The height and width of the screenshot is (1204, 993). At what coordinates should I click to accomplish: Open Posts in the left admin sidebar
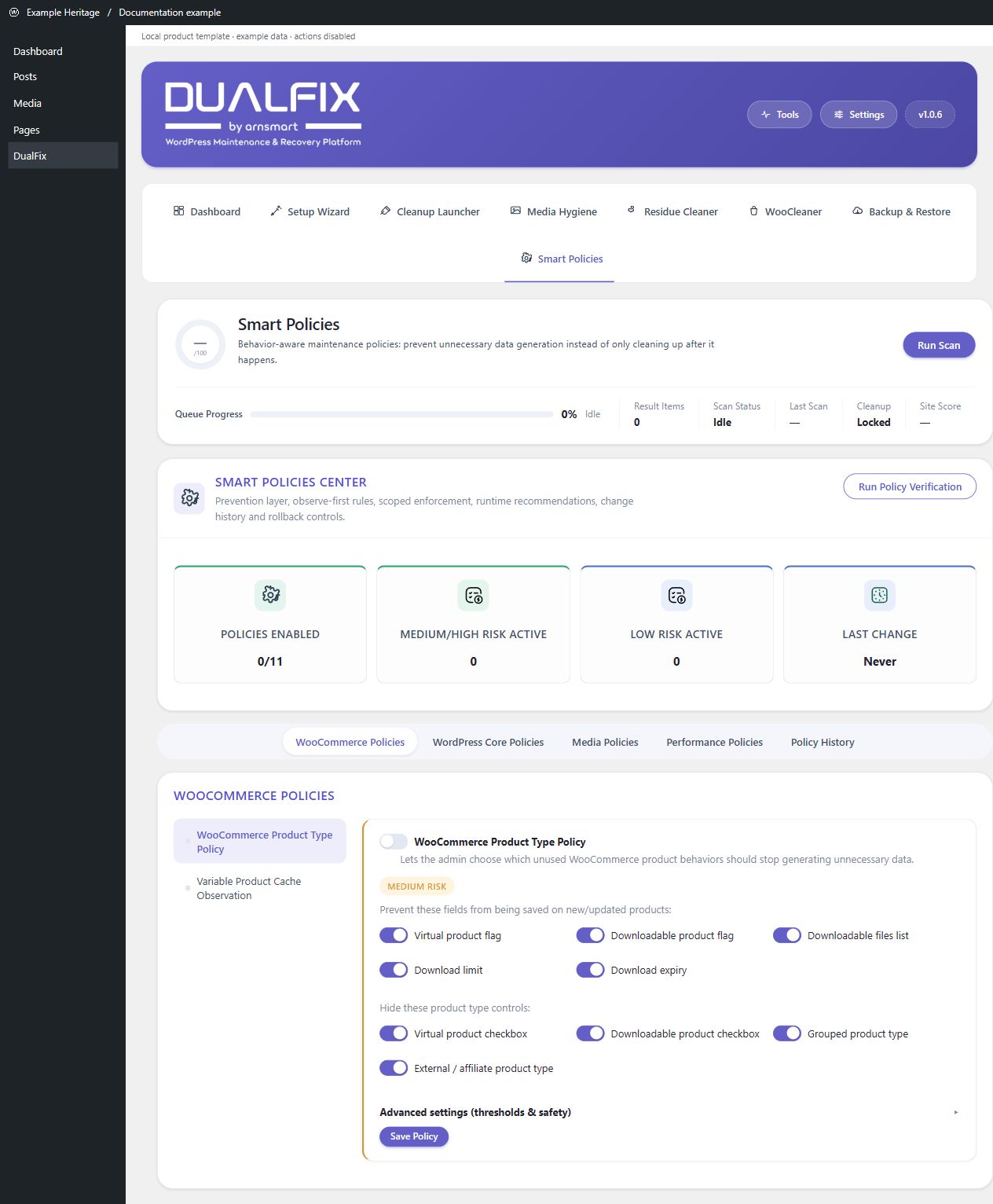click(x=63, y=76)
